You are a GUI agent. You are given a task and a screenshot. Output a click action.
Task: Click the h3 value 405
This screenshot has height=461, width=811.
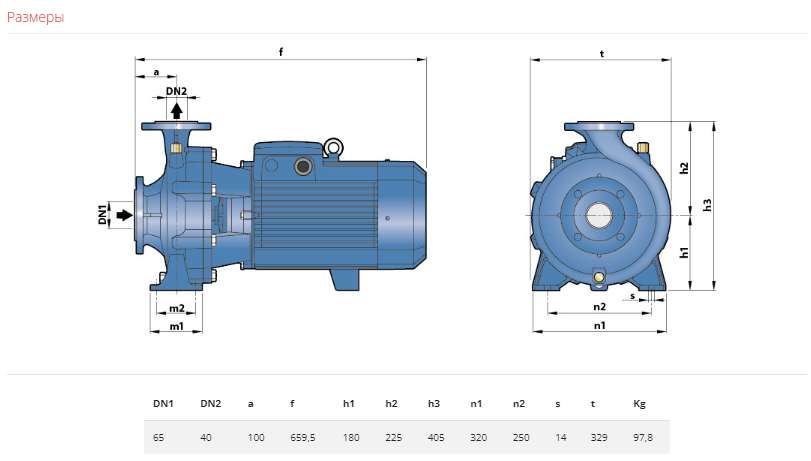pos(436,438)
